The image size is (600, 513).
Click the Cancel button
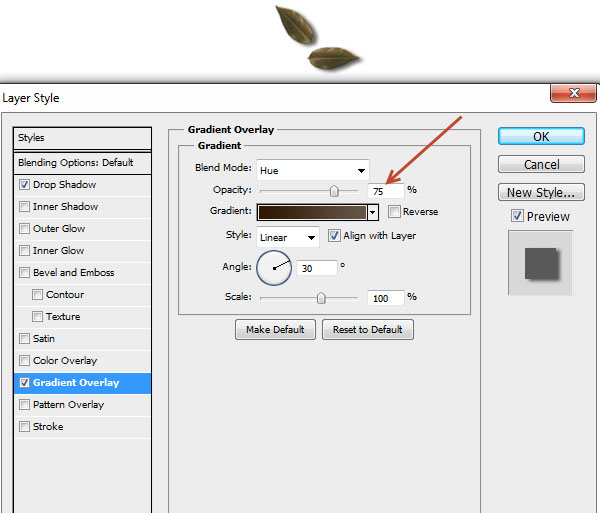(x=541, y=164)
